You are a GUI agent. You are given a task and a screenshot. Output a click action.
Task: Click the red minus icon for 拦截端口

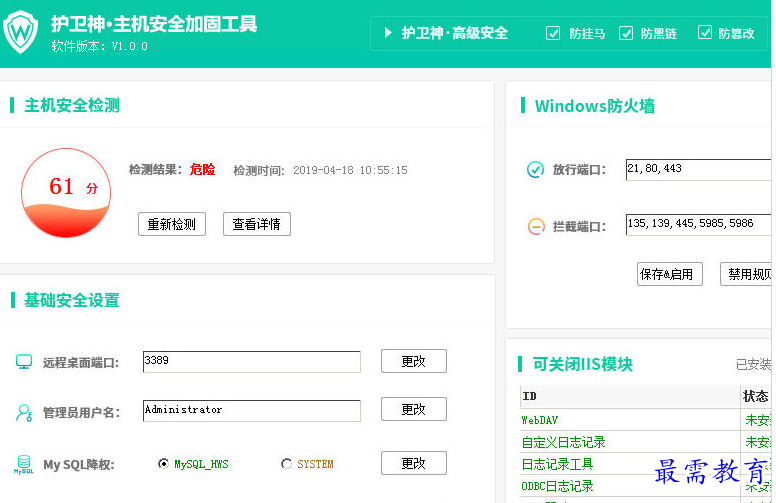tap(536, 226)
